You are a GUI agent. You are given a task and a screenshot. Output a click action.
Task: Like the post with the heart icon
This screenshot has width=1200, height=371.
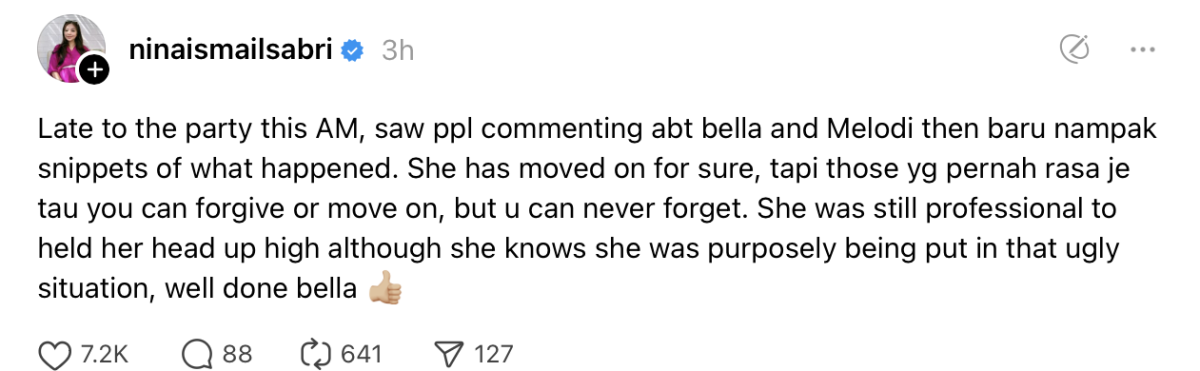pyautogui.click(x=50, y=353)
